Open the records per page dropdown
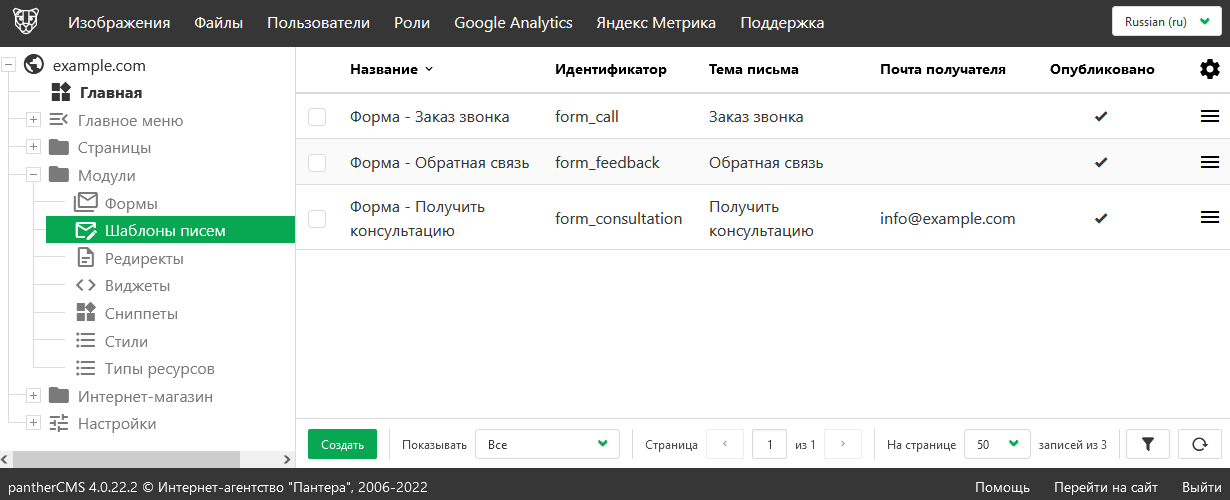The width and height of the screenshot is (1230, 500). click(996, 444)
